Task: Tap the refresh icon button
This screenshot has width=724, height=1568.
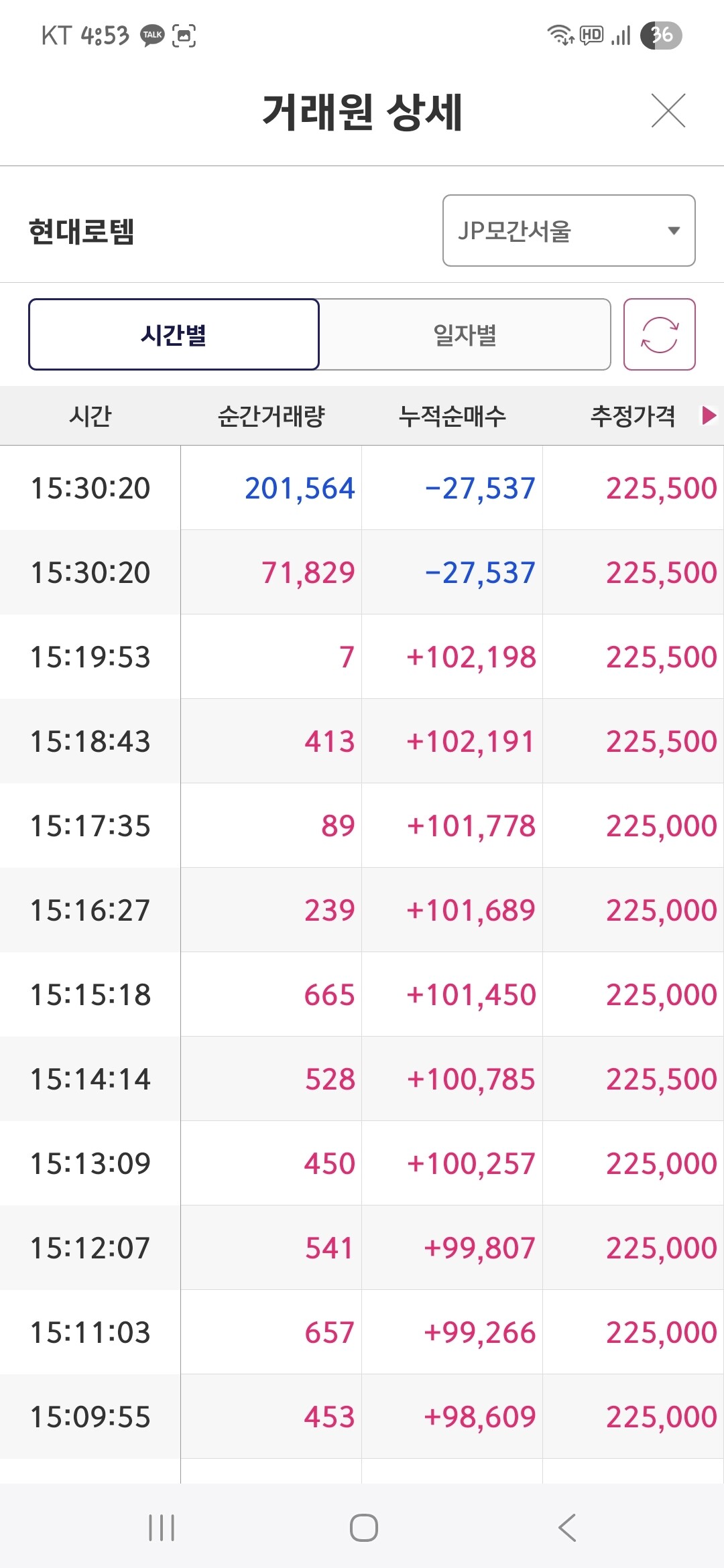Action: pos(659,334)
